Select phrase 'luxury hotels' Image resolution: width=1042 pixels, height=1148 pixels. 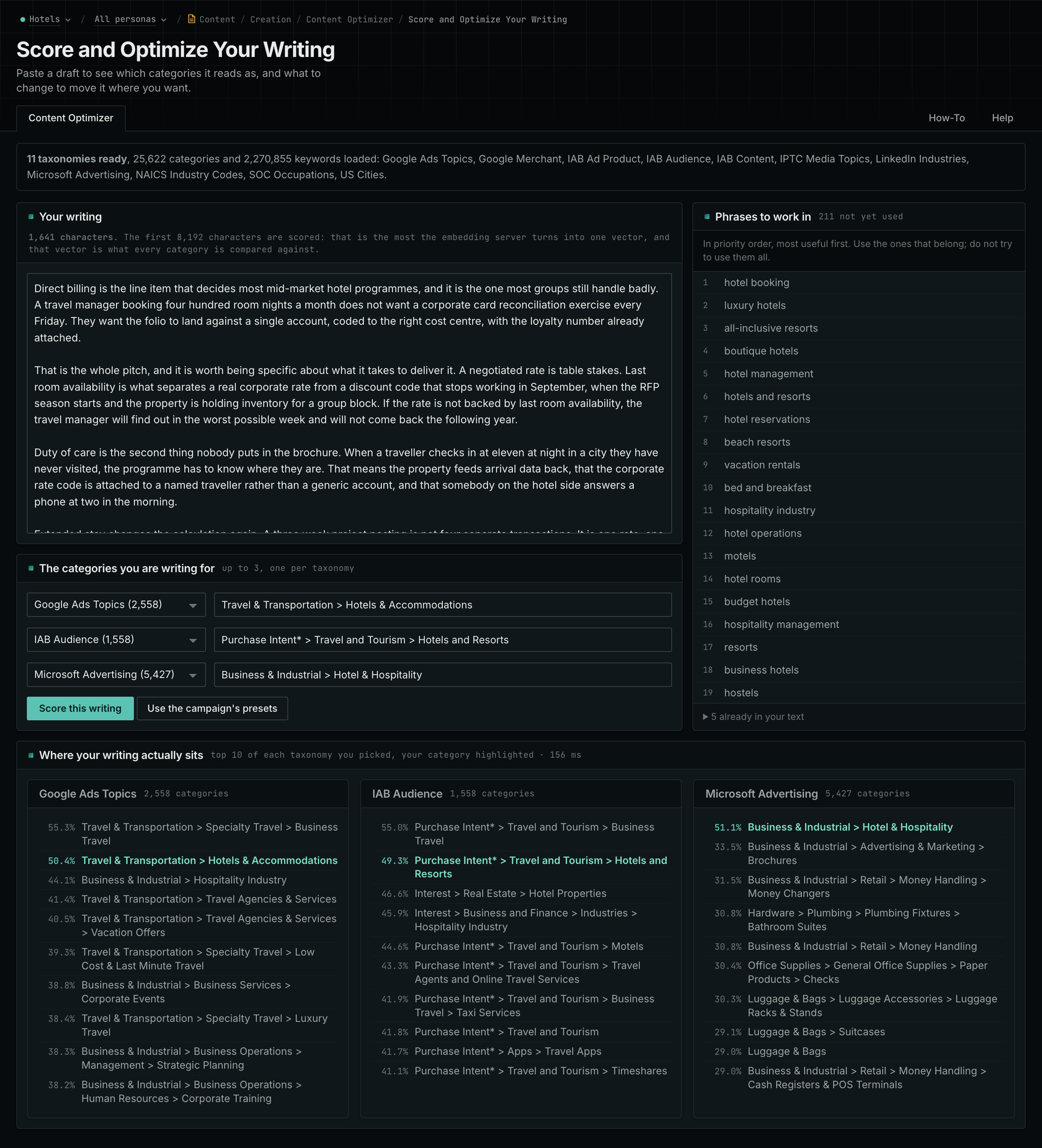coord(858,306)
